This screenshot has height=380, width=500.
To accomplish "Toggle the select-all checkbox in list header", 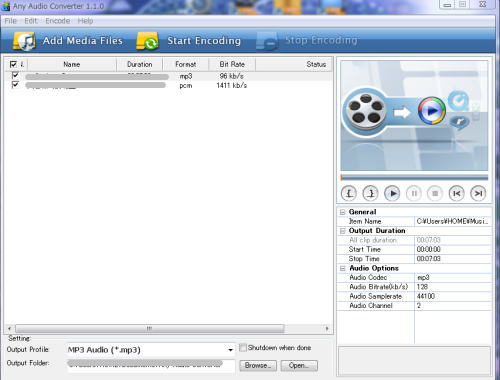I will point(13,64).
